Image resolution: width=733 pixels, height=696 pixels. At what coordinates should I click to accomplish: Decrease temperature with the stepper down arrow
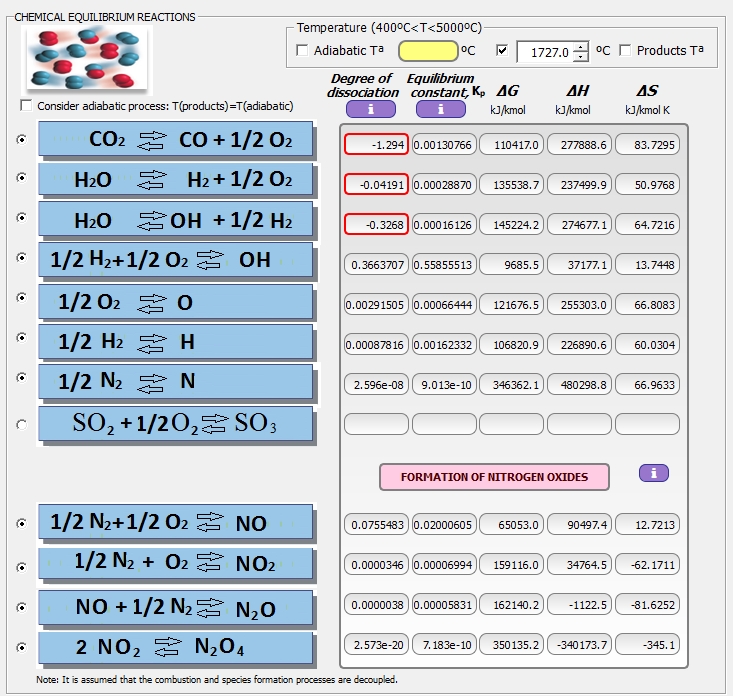point(581,57)
